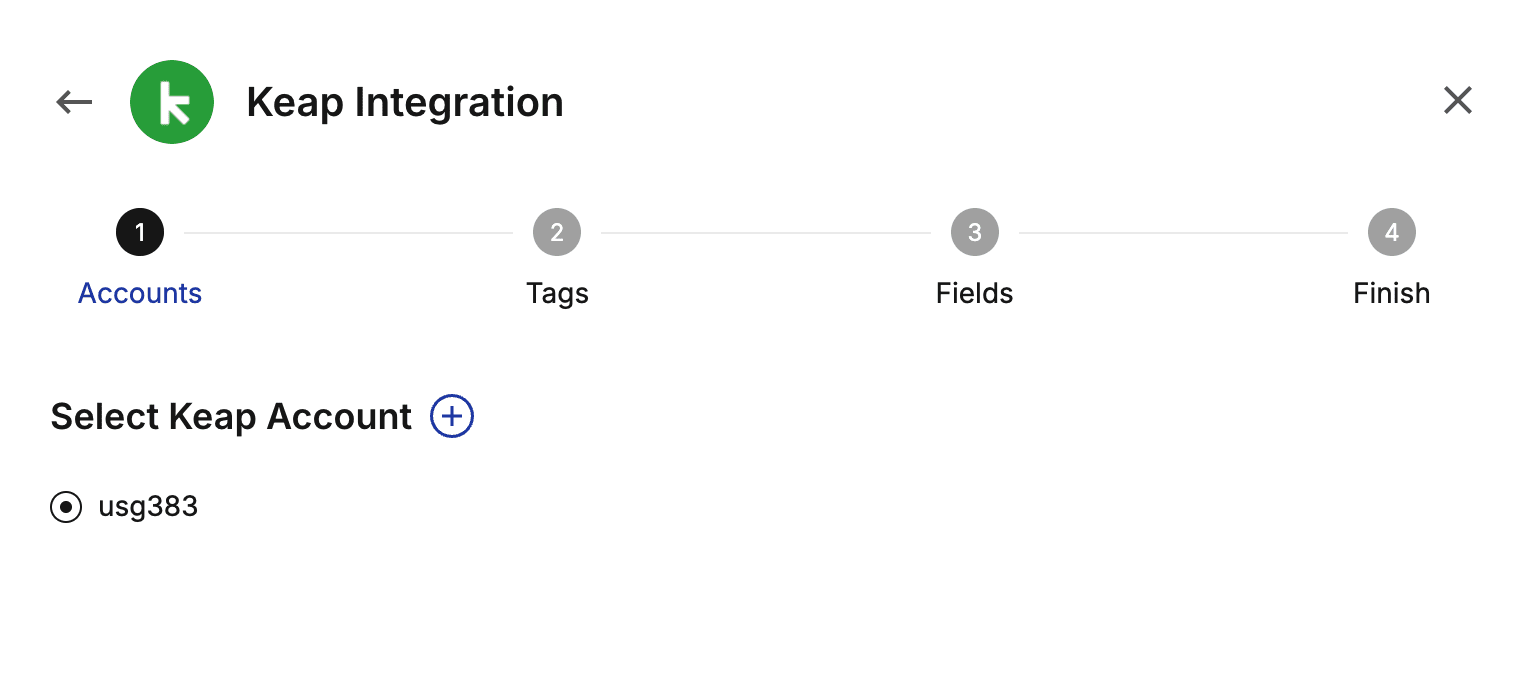This screenshot has width=1524, height=674.
Task: Close the Keap Integration dialog
Action: point(1457,100)
